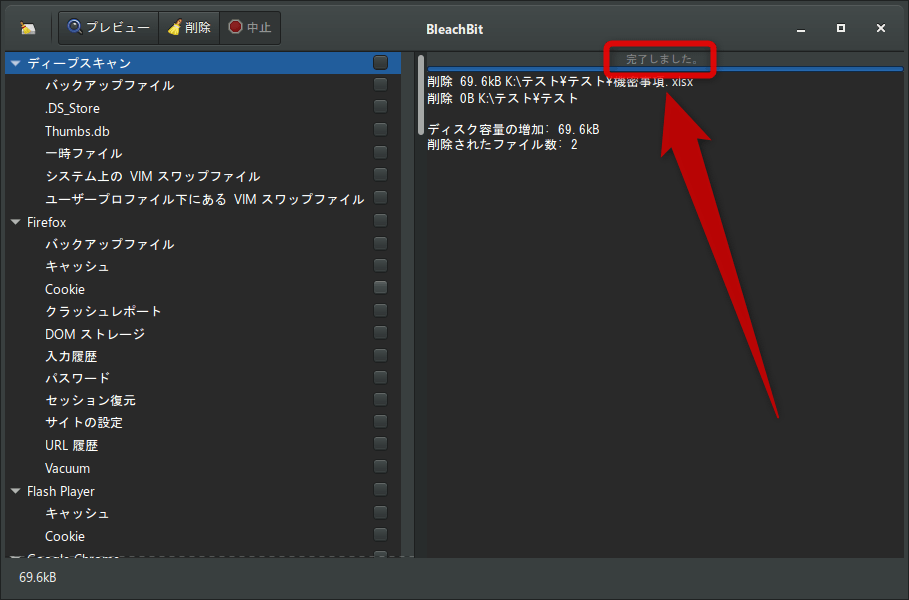Click the 69.6kB status bar value
Viewport: 909px width, 600px height.
(x=38, y=577)
